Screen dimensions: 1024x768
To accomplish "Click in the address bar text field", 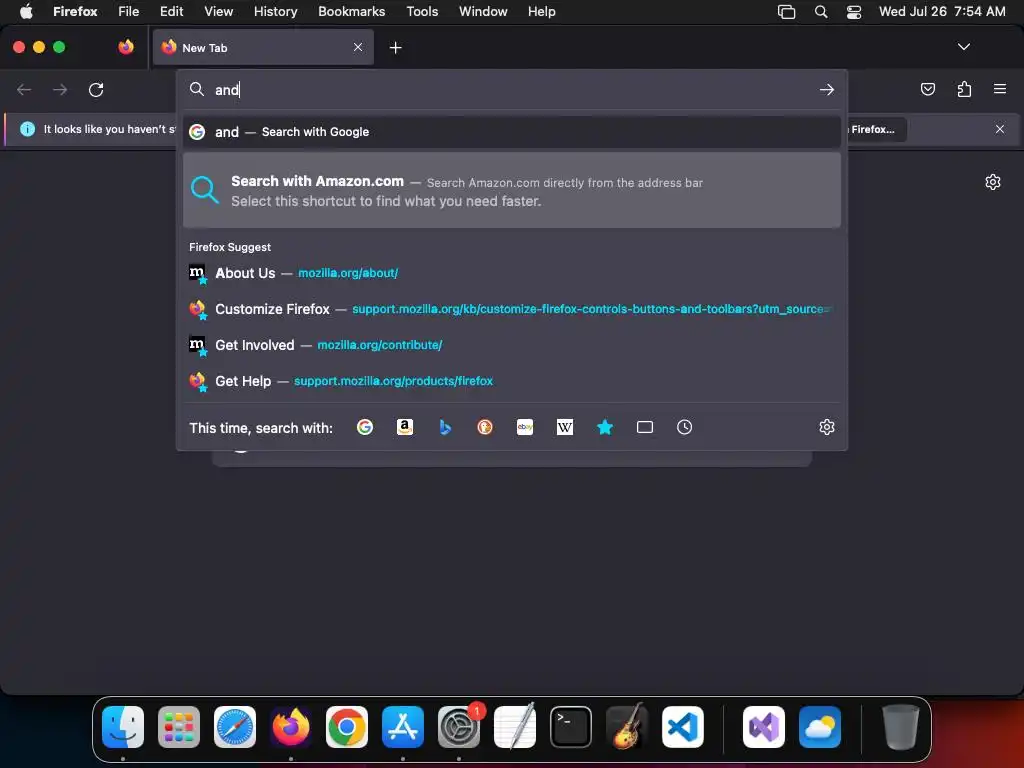I will click(x=513, y=89).
